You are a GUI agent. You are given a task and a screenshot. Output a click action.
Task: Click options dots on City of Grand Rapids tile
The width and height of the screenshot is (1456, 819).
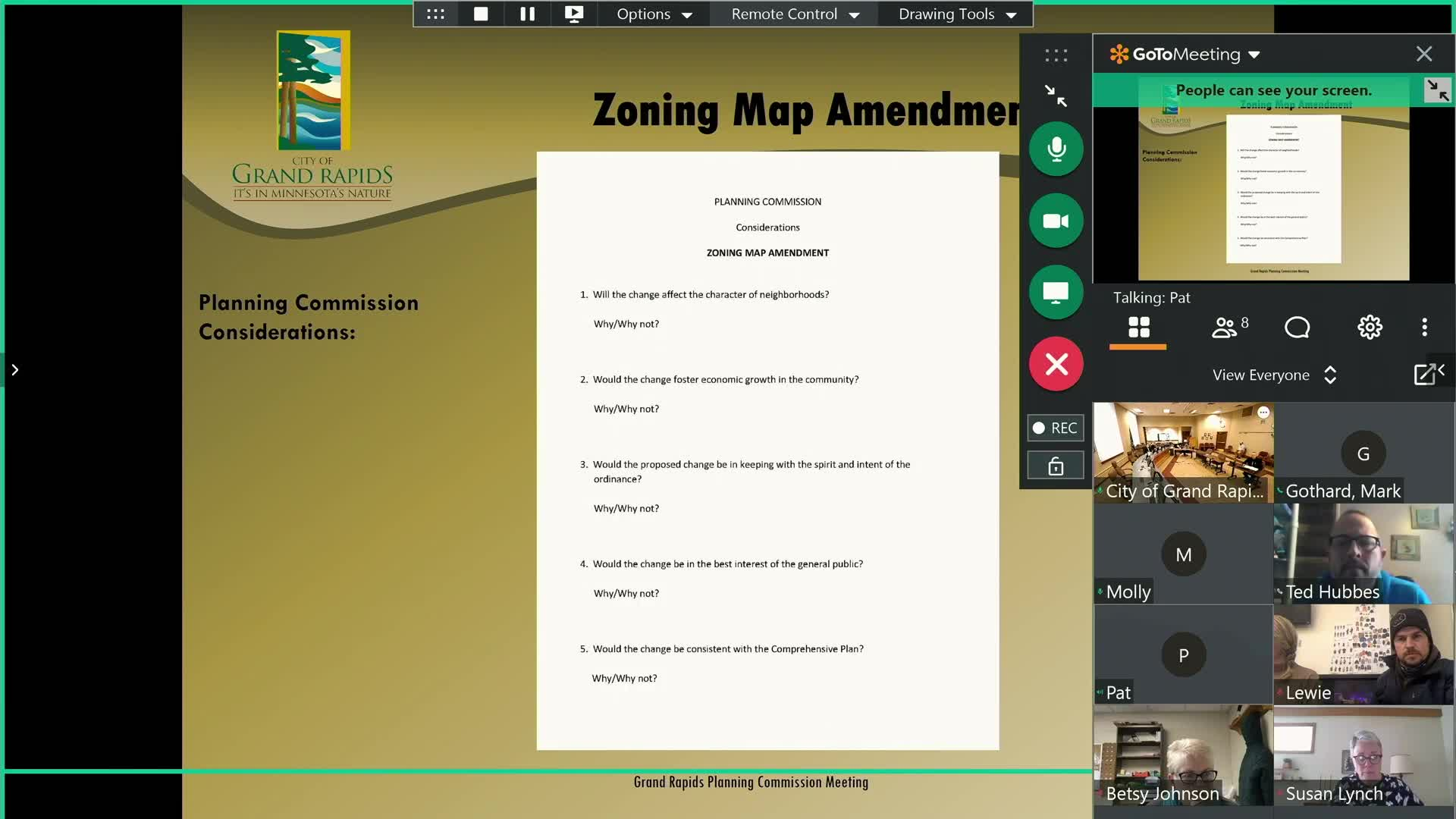(1263, 413)
